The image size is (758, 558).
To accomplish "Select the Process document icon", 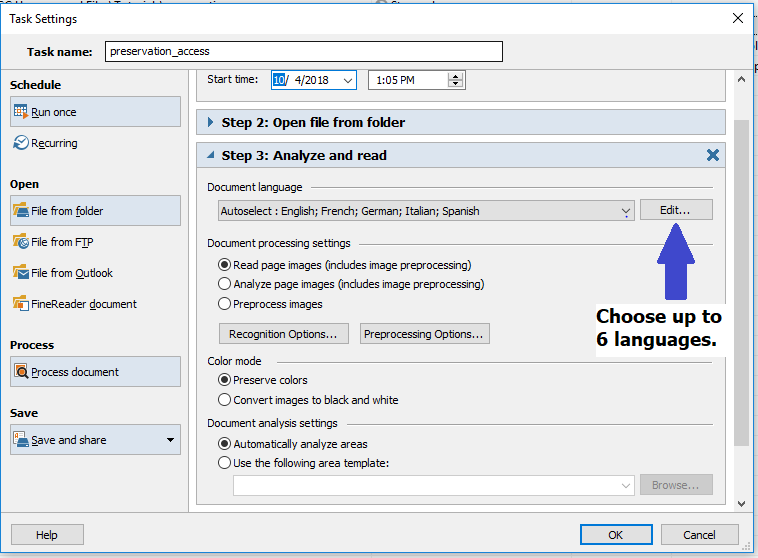I will click(x=21, y=372).
